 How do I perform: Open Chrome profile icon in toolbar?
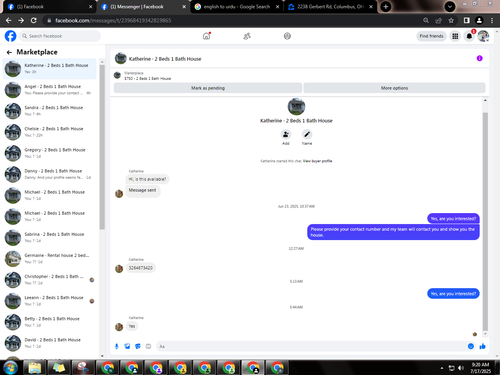click(479, 21)
